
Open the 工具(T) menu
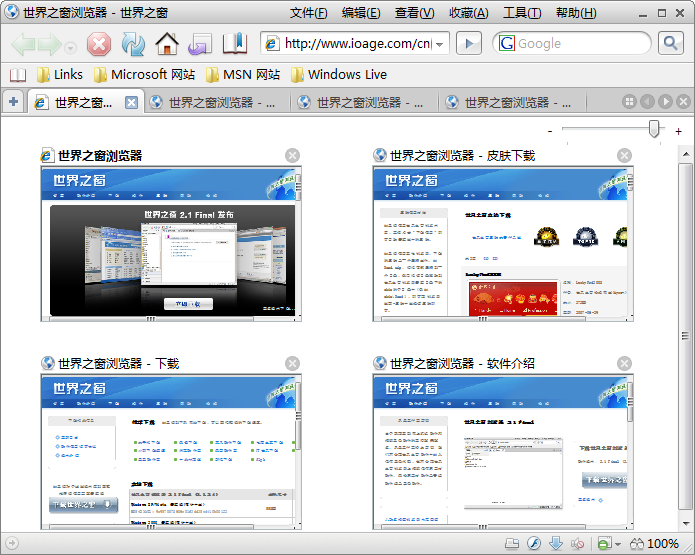pyautogui.click(x=522, y=13)
